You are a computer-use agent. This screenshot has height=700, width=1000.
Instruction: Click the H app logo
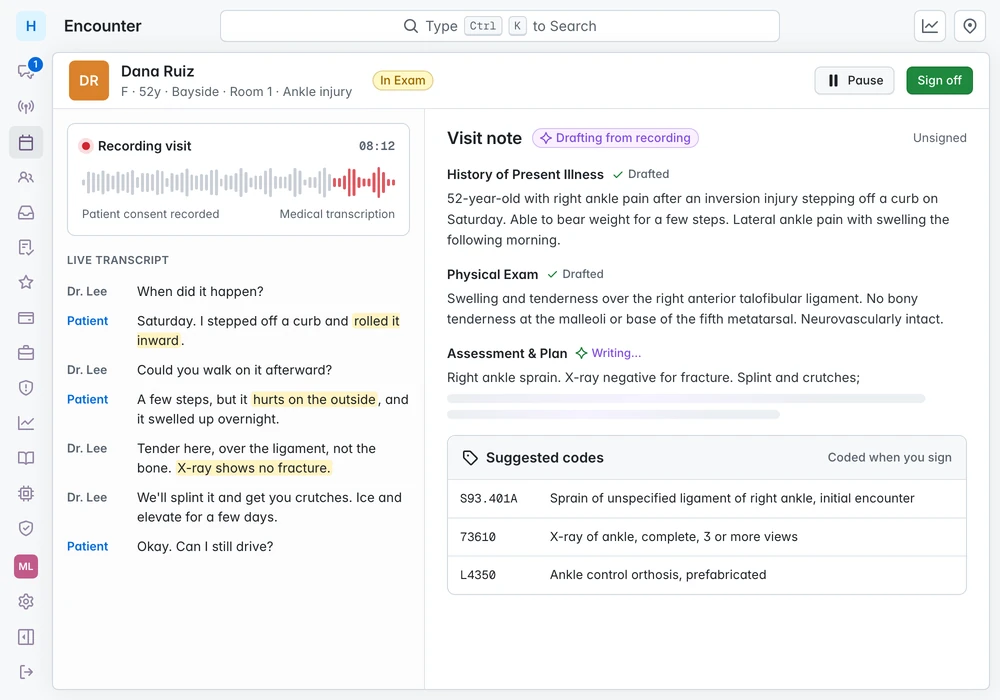(x=31, y=26)
